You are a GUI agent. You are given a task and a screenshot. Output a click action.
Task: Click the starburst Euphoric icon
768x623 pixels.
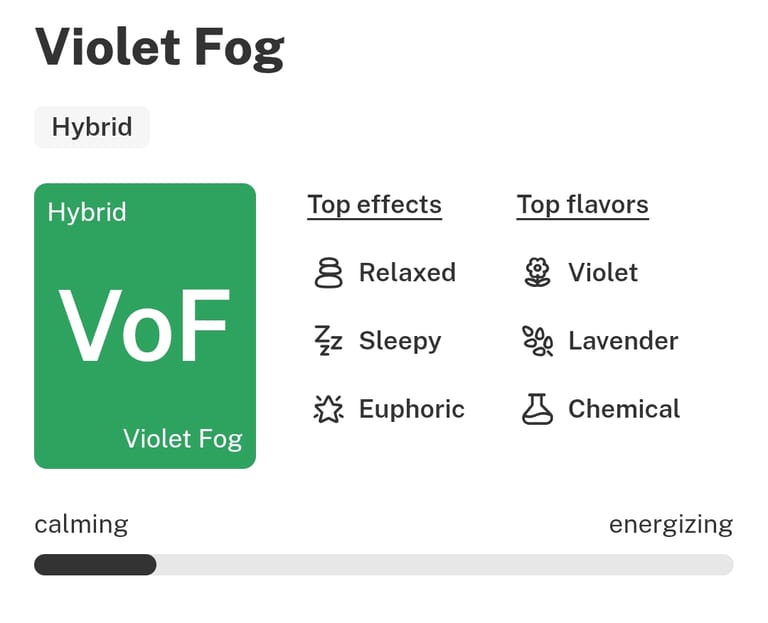tap(328, 409)
